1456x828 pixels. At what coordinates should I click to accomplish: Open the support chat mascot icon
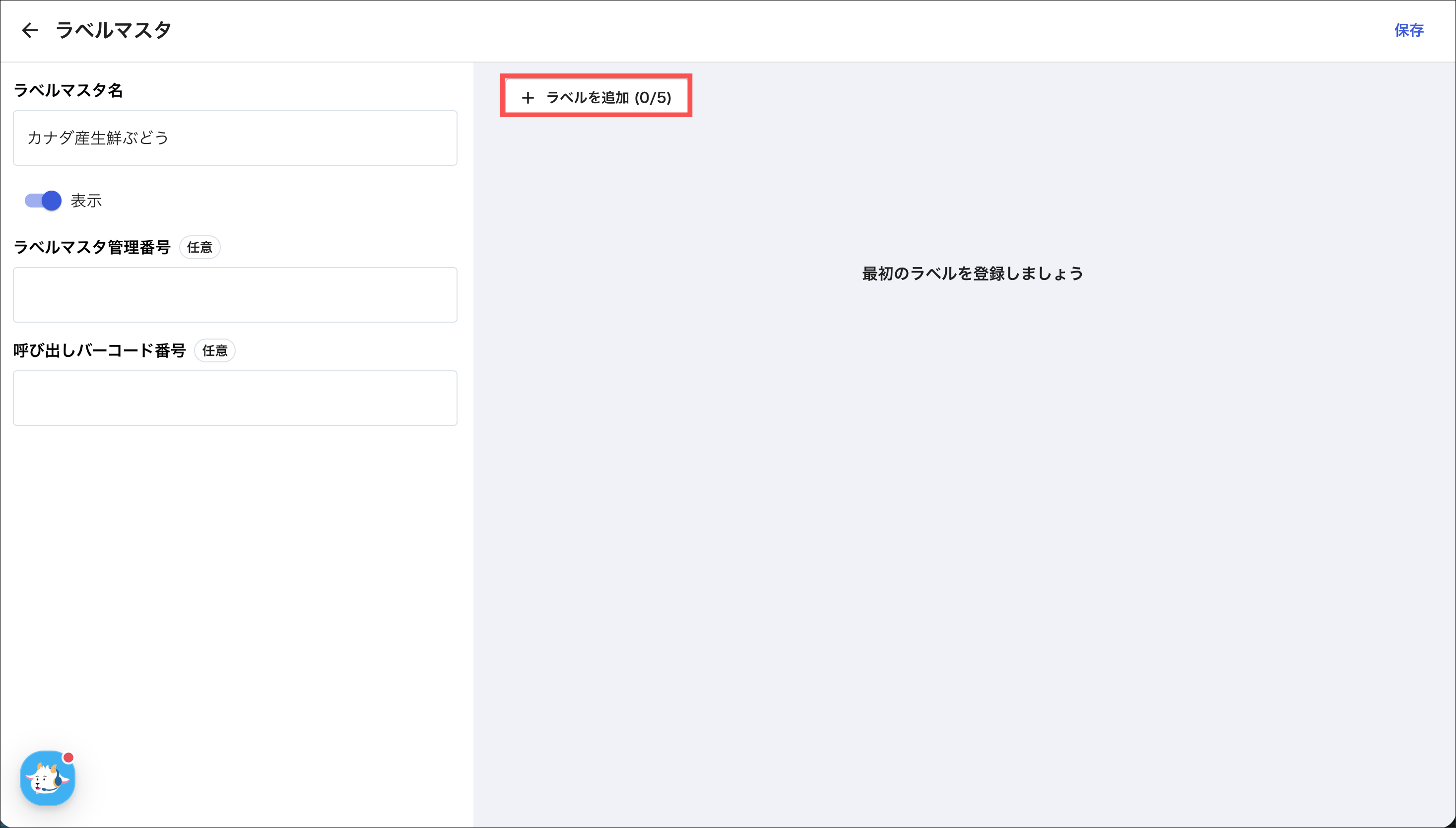[x=47, y=779]
